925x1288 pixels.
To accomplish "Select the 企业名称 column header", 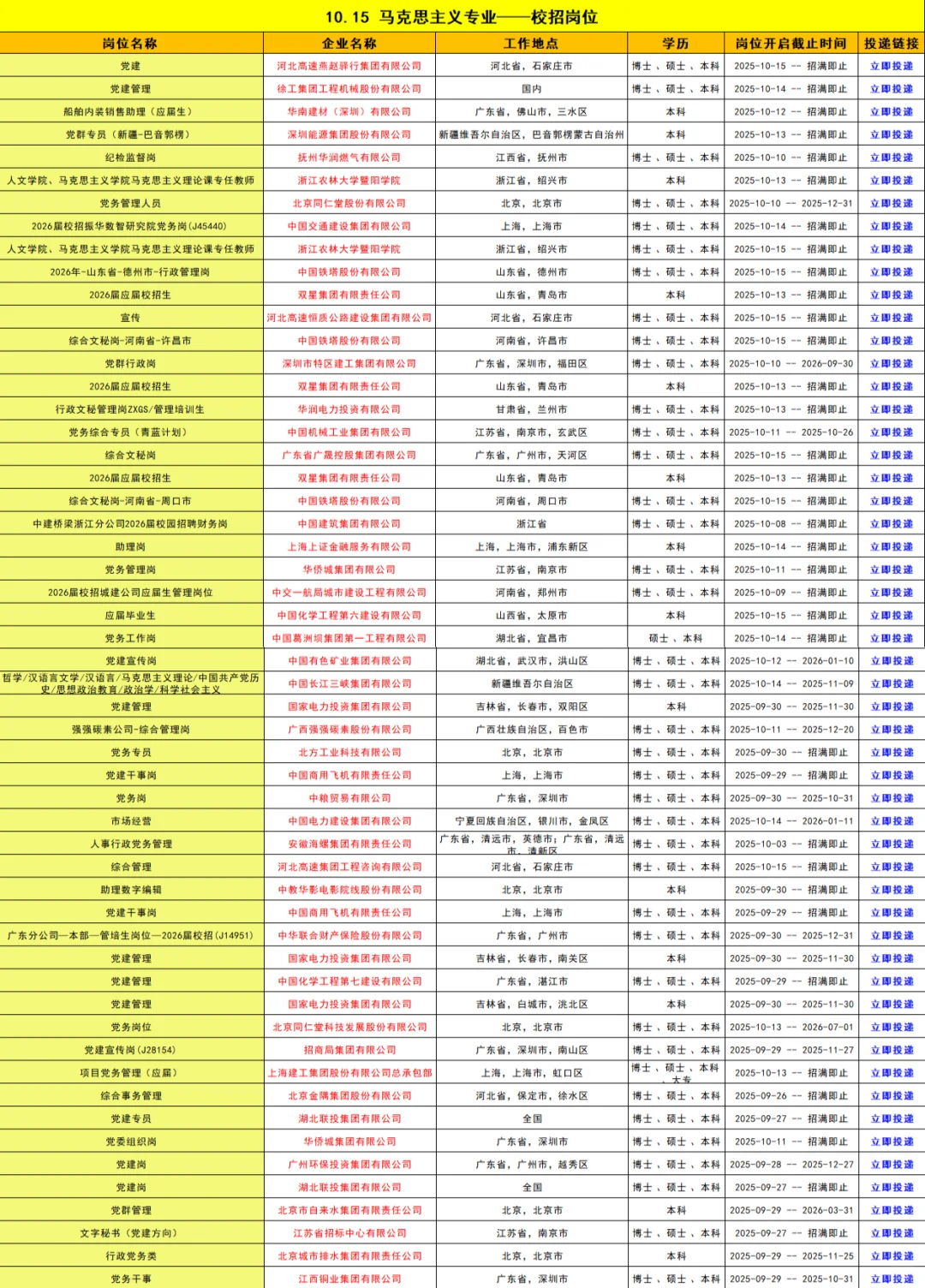I will click(x=349, y=44).
